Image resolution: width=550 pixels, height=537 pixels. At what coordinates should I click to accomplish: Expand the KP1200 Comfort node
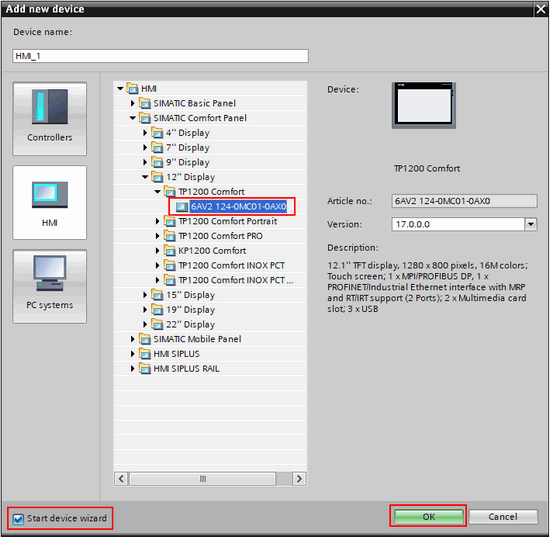pos(157,251)
